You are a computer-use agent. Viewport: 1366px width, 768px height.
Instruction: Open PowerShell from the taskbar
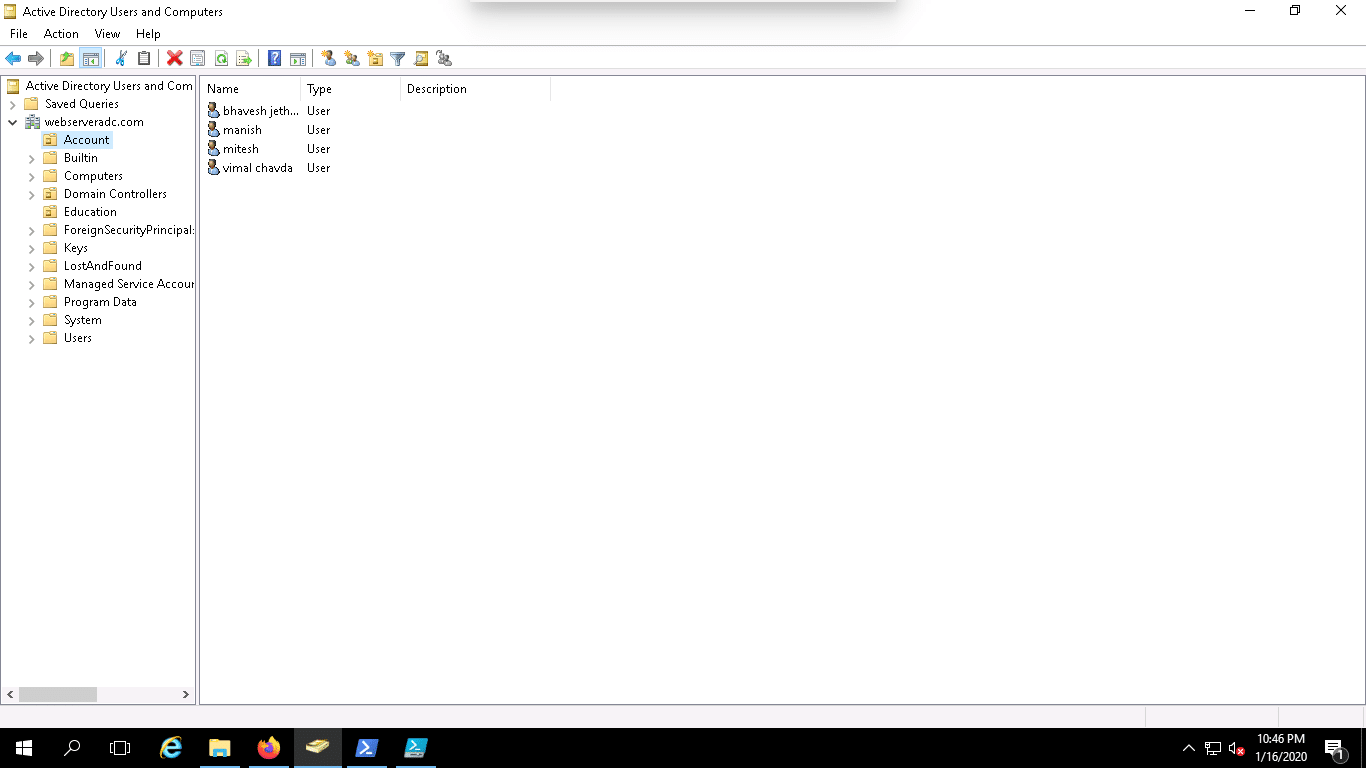pos(367,748)
